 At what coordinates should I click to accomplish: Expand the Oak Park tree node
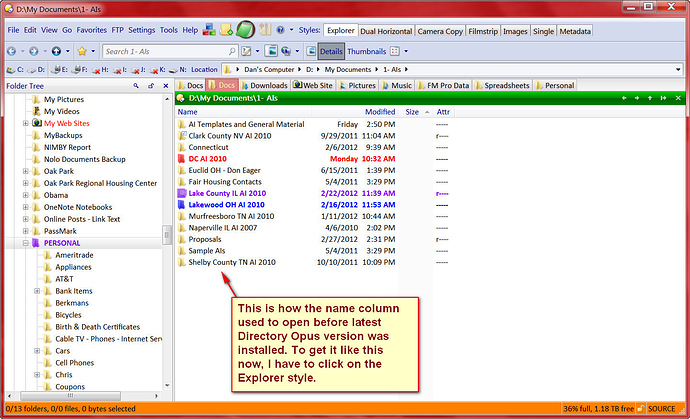(x=26, y=171)
